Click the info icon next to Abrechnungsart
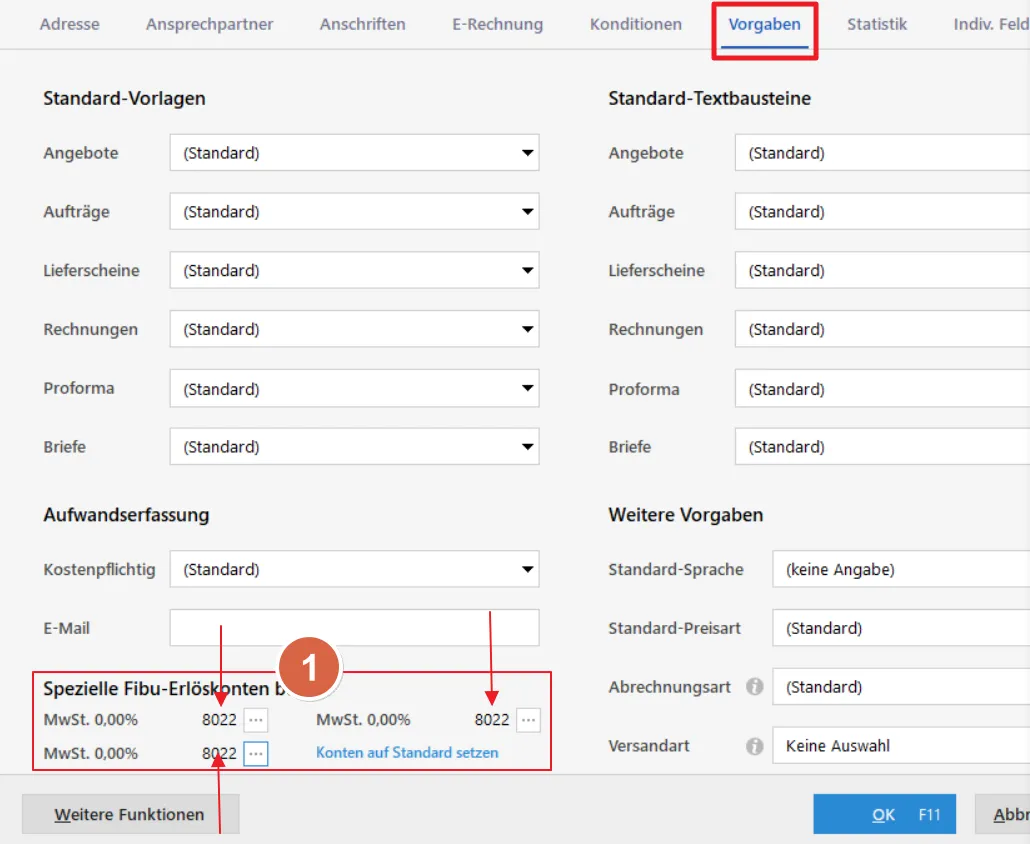The height and width of the screenshot is (844, 1030). click(x=755, y=688)
